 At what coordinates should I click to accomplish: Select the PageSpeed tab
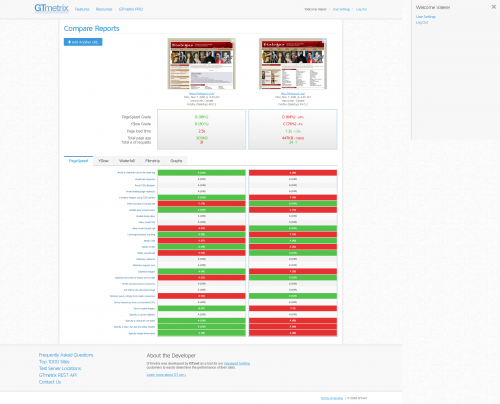pos(78,161)
